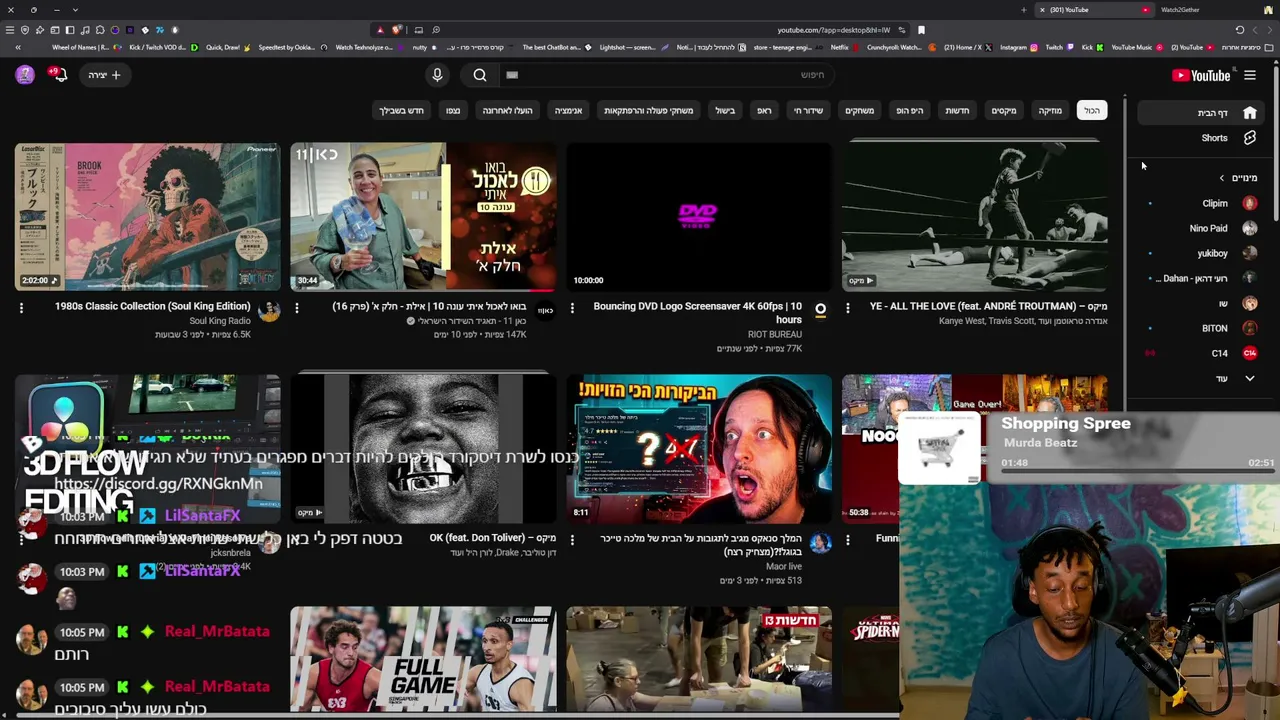
Task: Start voice search with the microphone icon
Action: pos(437,75)
